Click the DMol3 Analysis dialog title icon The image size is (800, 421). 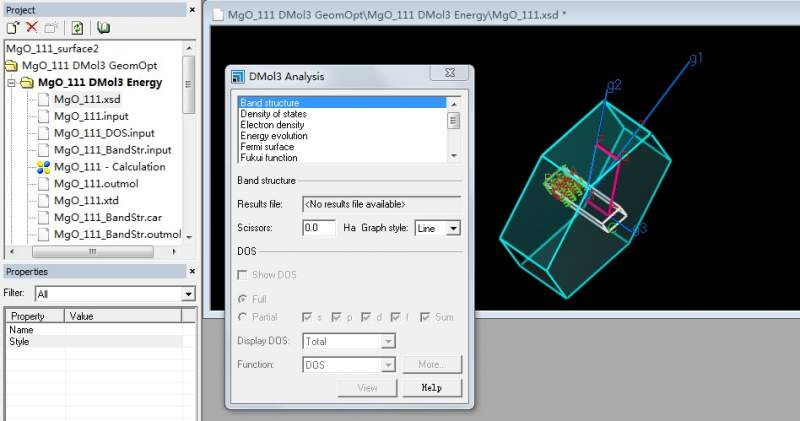pos(238,77)
